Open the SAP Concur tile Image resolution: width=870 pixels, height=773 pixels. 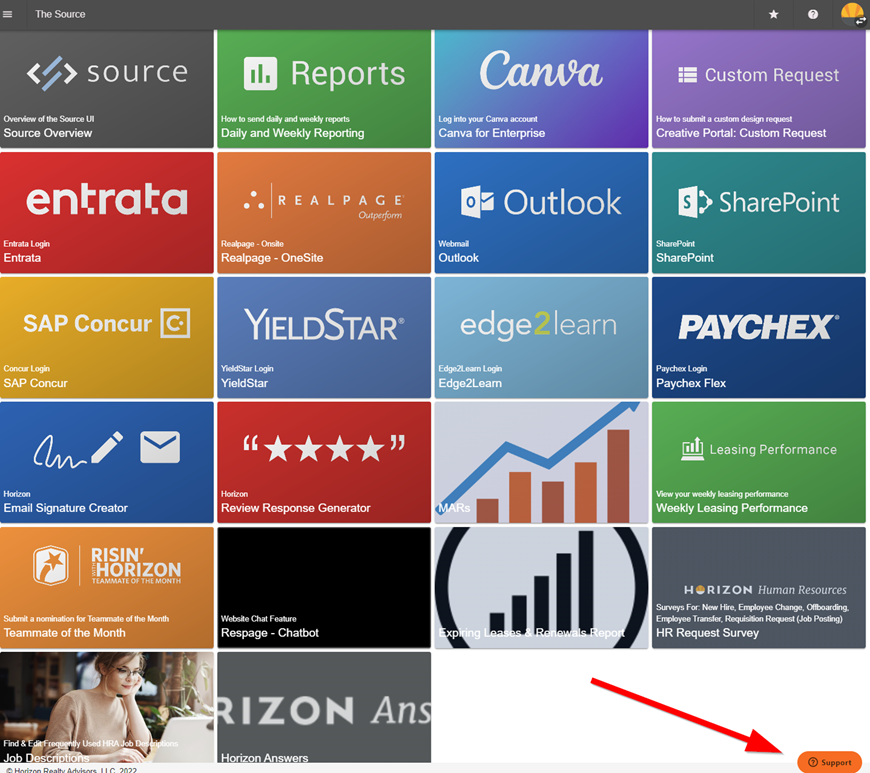coord(107,338)
